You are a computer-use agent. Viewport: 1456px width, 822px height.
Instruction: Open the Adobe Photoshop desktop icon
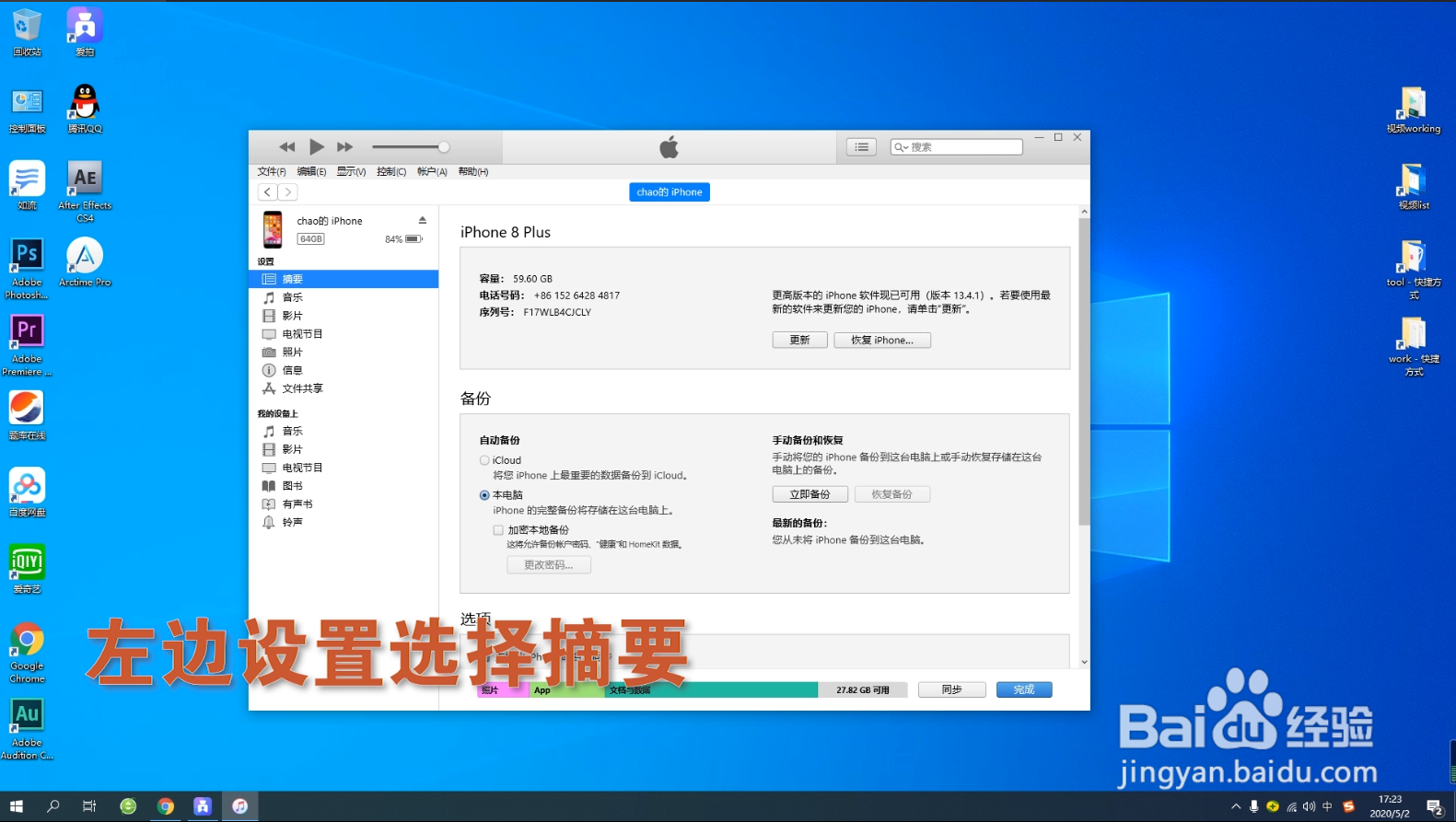point(27,269)
